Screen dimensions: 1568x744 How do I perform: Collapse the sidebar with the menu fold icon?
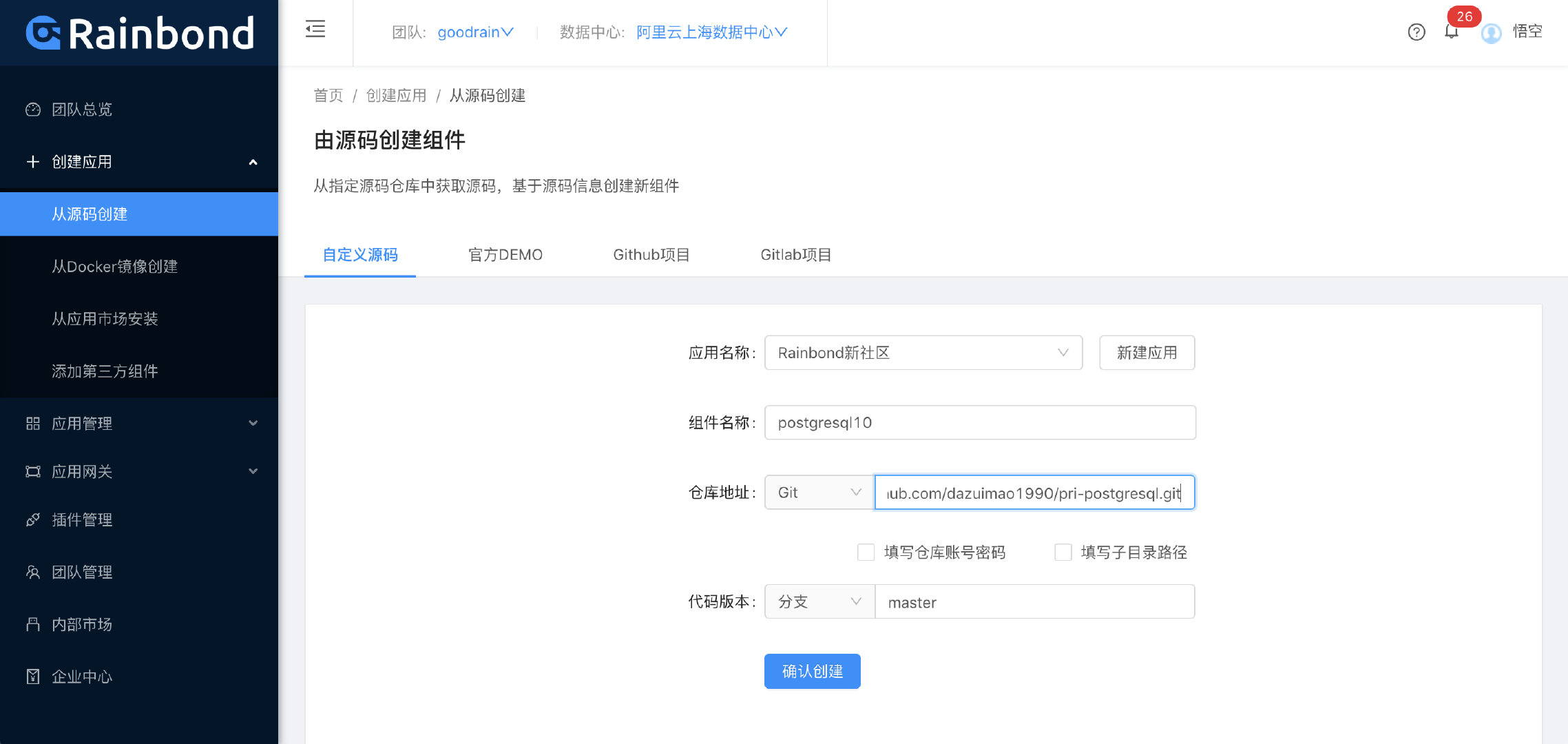click(315, 29)
